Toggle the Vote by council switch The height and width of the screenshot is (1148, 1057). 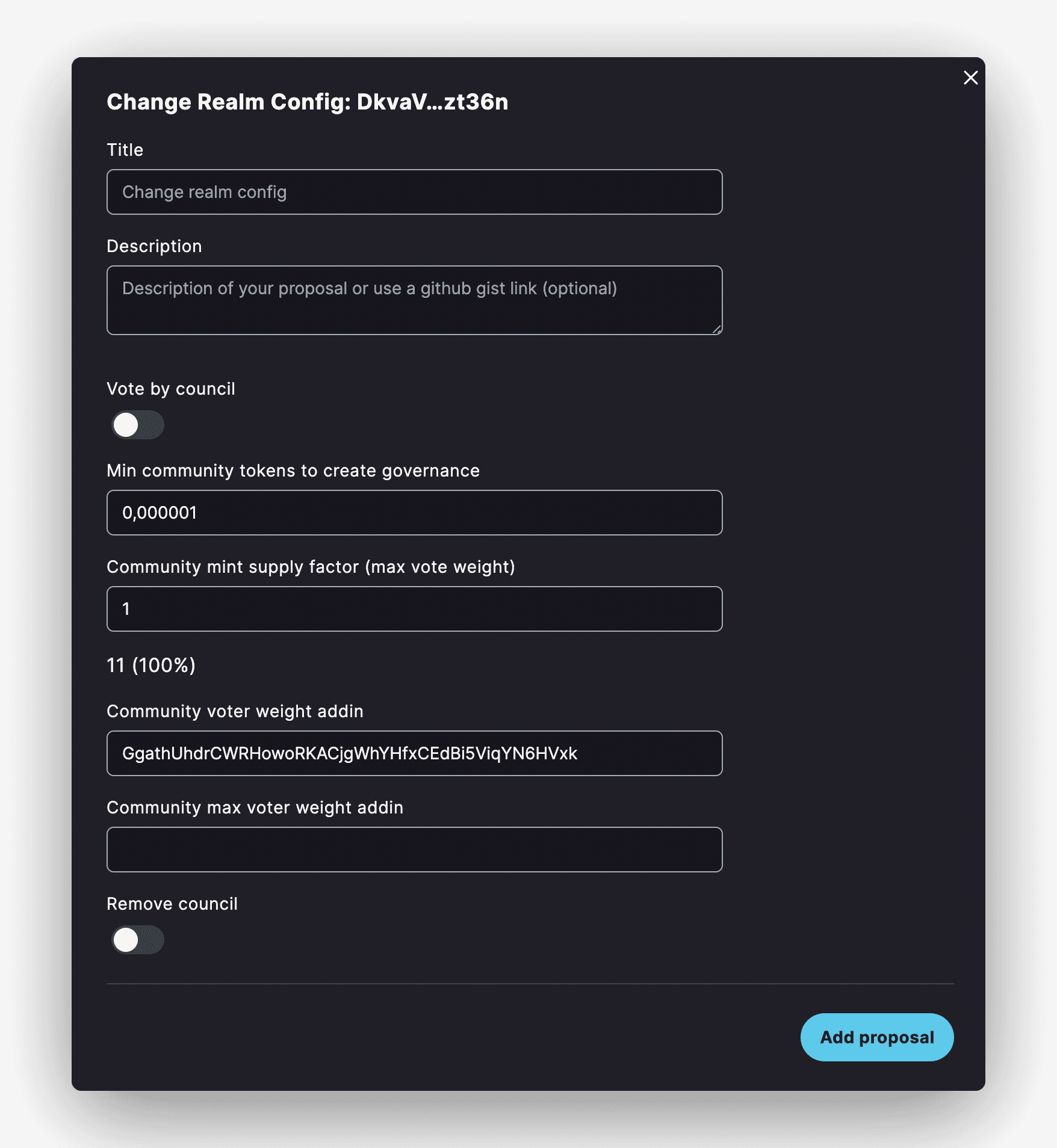[x=138, y=425]
